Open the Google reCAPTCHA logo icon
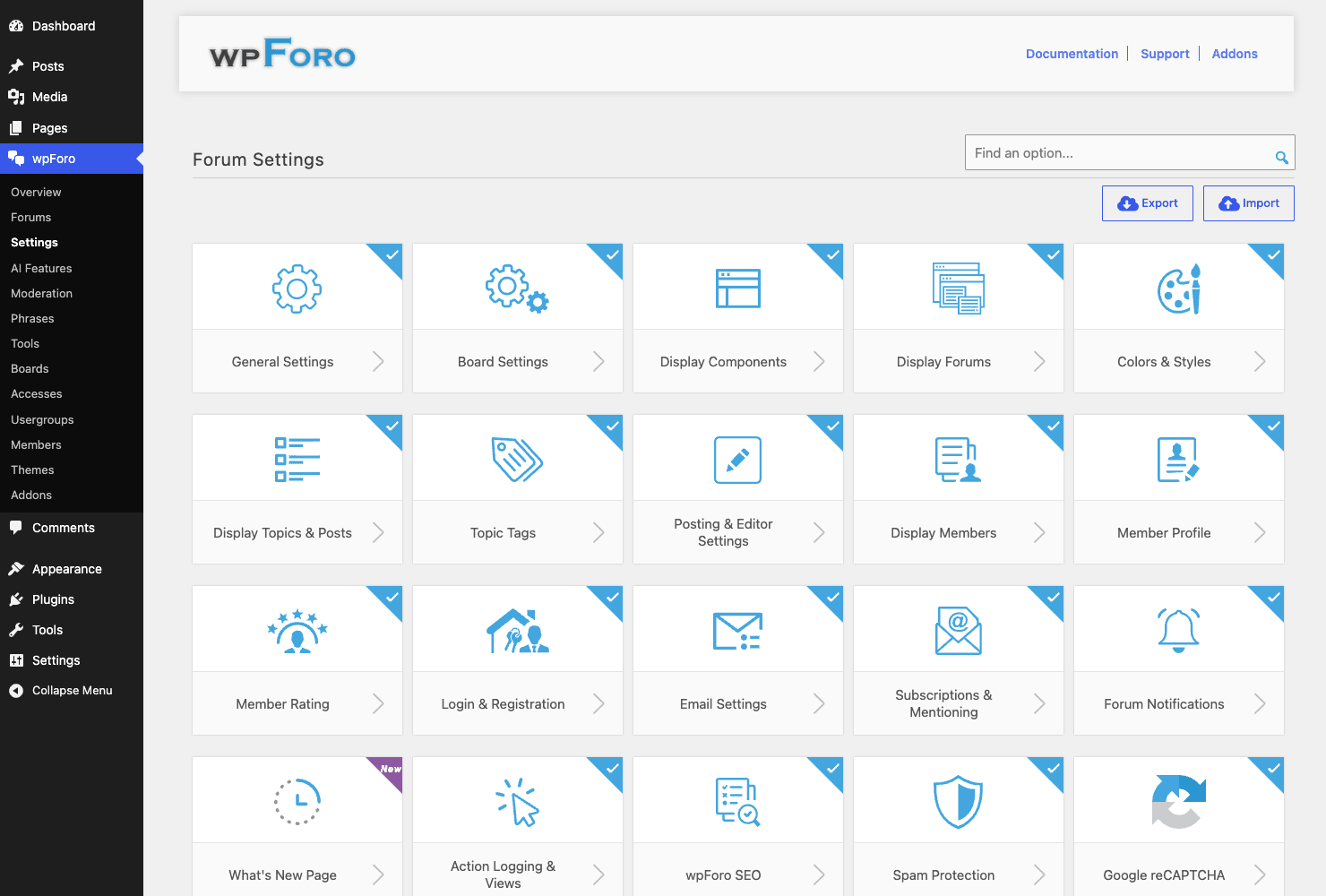 point(1179,802)
